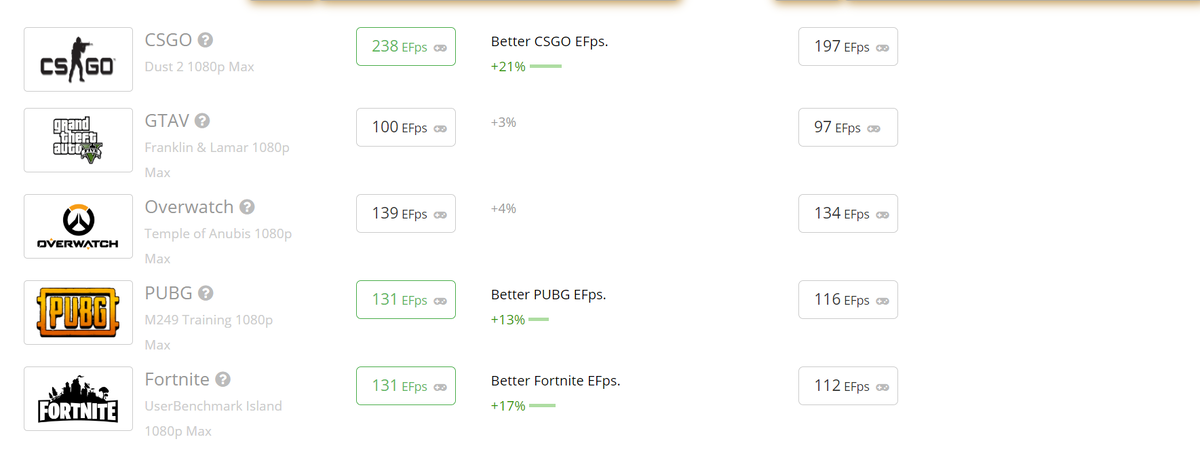The height and width of the screenshot is (471, 1200).
Task: Click the help icon beside PUBG
Action: [x=205, y=294]
